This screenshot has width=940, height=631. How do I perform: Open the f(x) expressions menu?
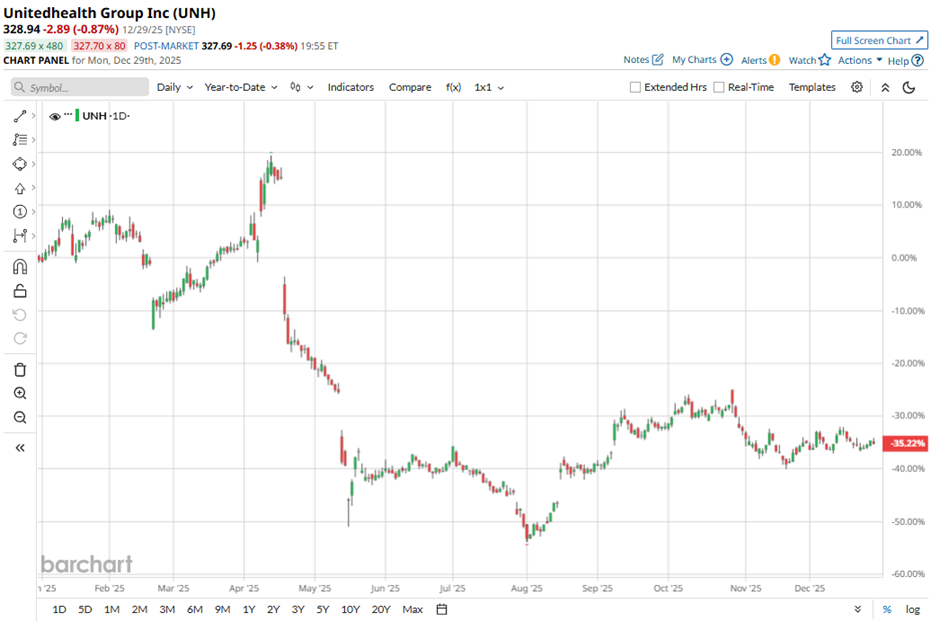pyautogui.click(x=453, y=87)
